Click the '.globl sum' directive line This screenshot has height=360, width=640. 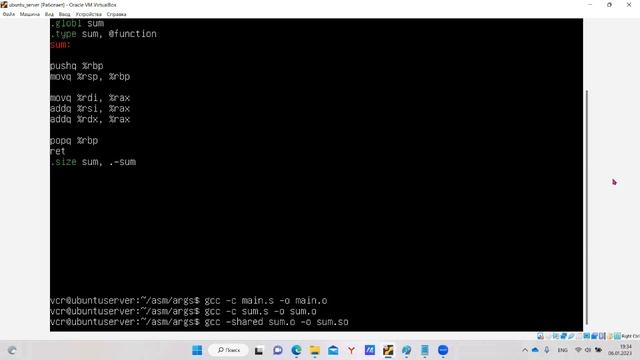coord(77,23)
